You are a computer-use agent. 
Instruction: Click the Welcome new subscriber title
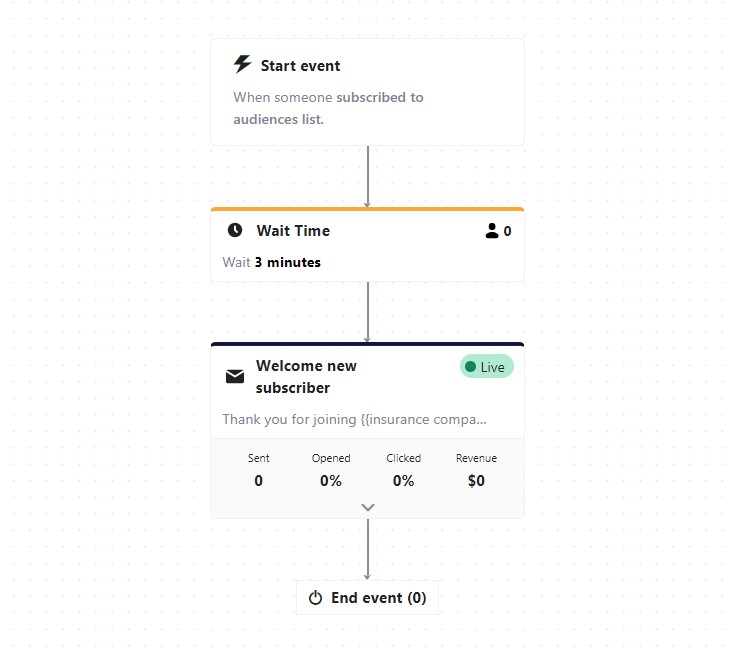point(305,377)
